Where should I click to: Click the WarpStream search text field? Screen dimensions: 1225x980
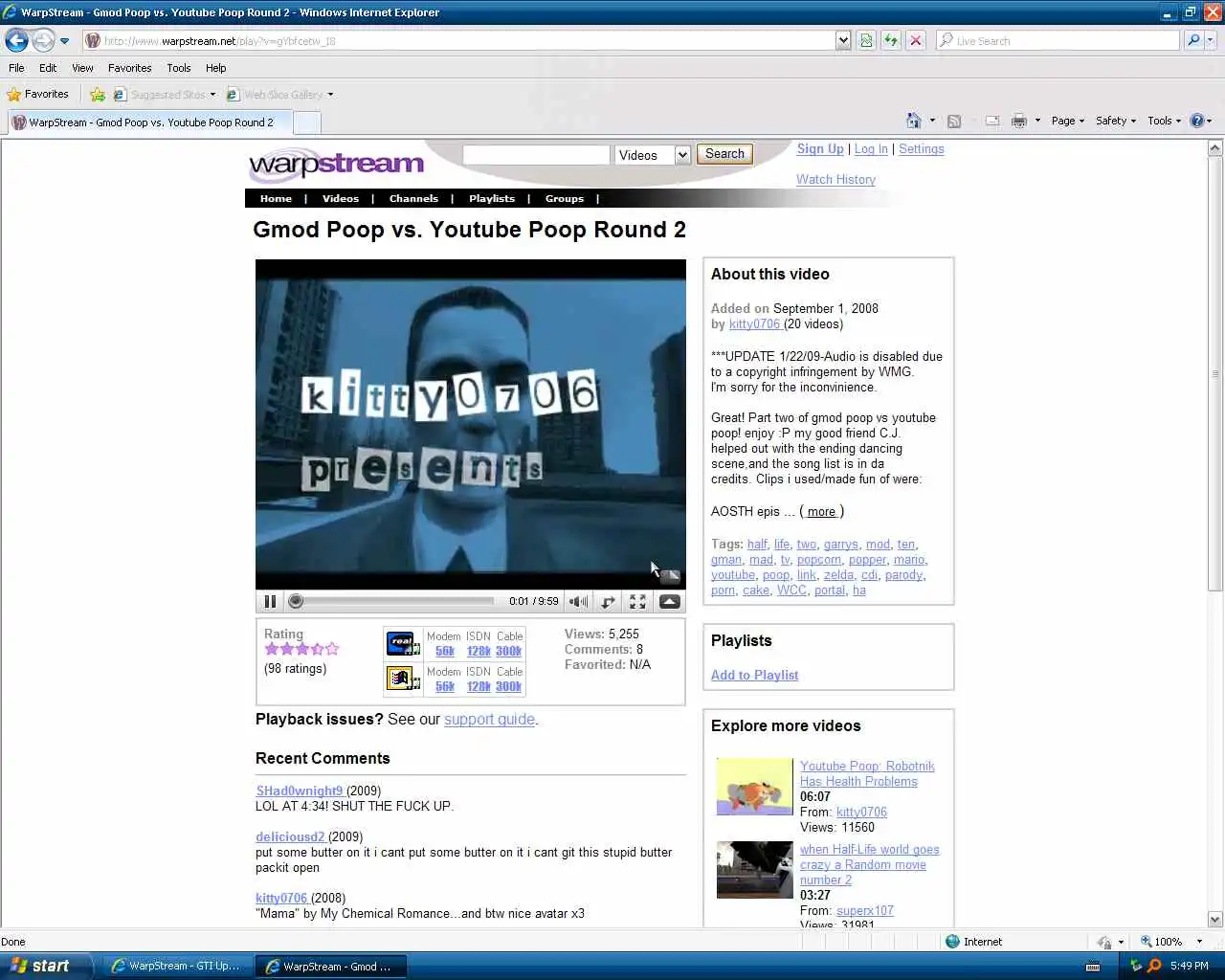(536, 155)
